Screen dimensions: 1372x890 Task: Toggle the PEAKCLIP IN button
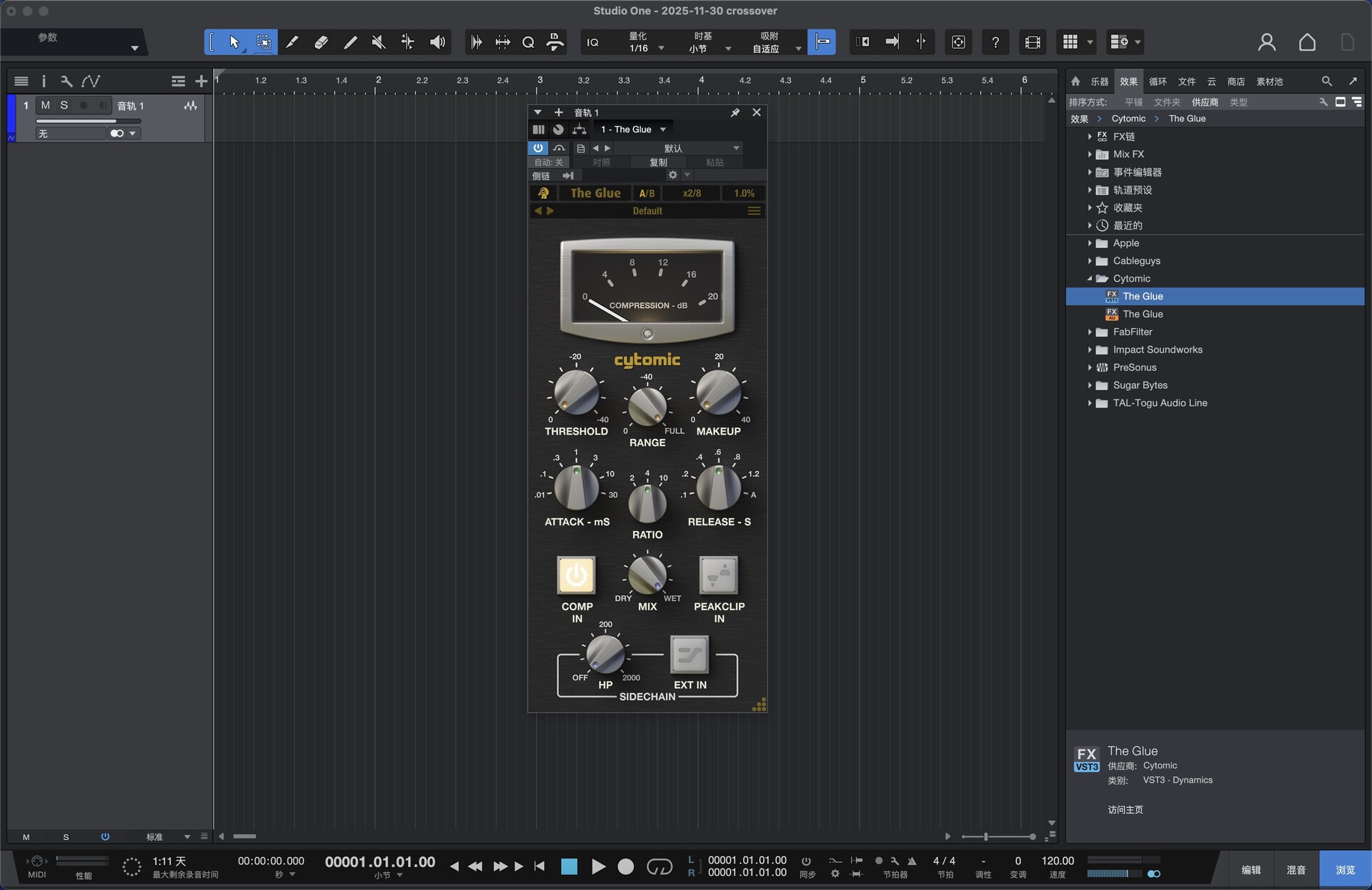tap(718, 575)
